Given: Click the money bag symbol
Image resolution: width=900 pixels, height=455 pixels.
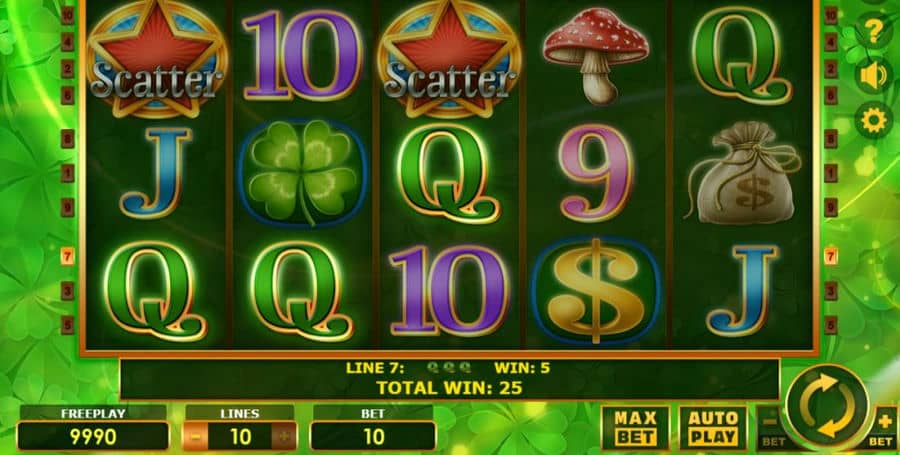Looking at the screenshot, I should [743, 173].
